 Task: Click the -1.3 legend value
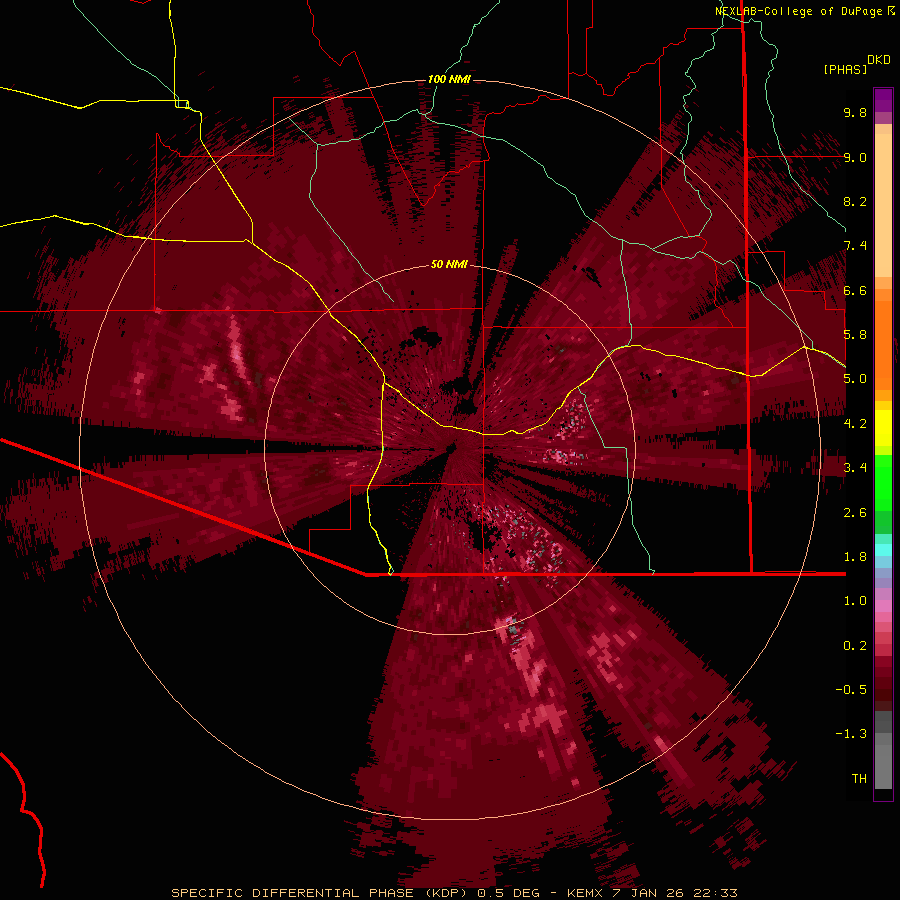pos(851,734)
